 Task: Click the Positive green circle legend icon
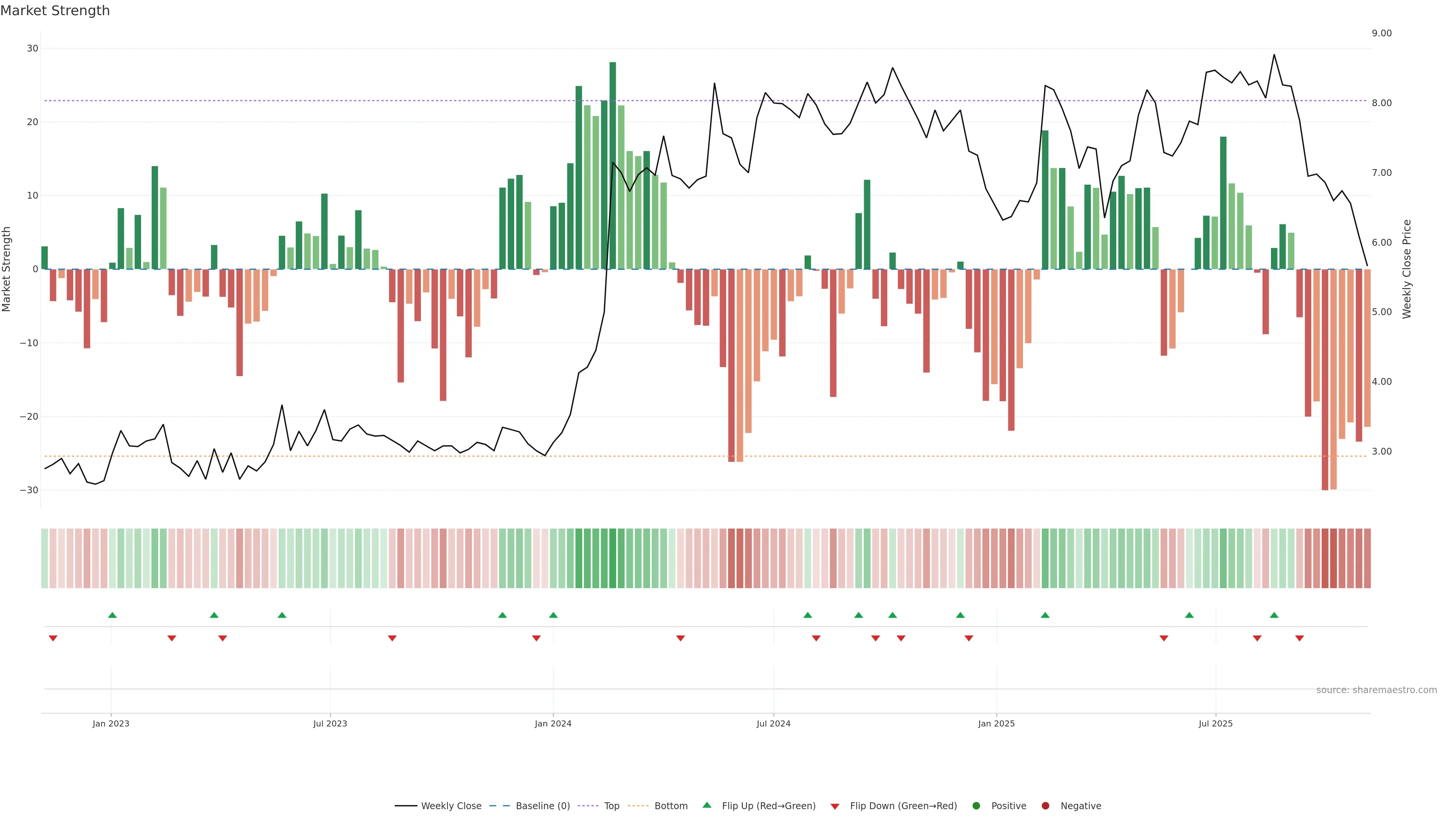tap(976, 806)
